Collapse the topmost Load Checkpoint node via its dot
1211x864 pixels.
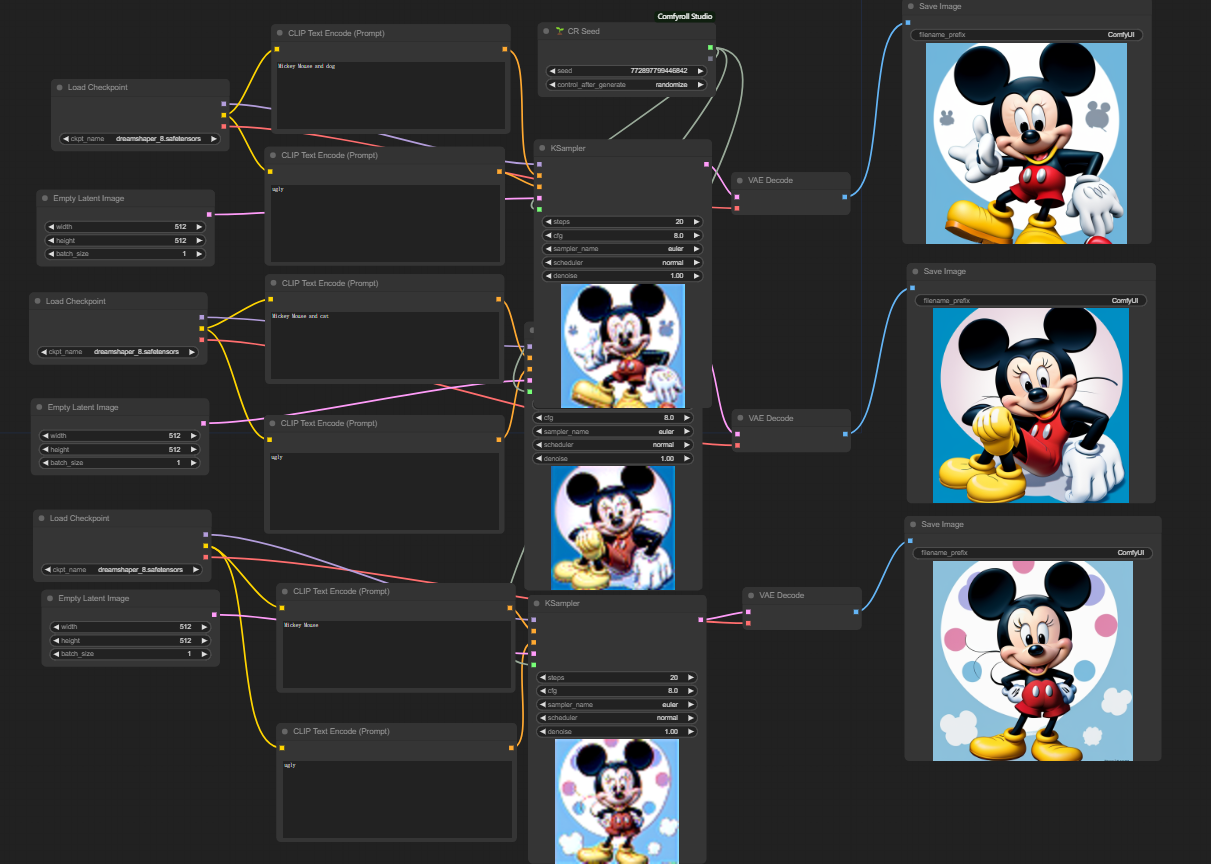pyautogui.click(x=60, y=87)
